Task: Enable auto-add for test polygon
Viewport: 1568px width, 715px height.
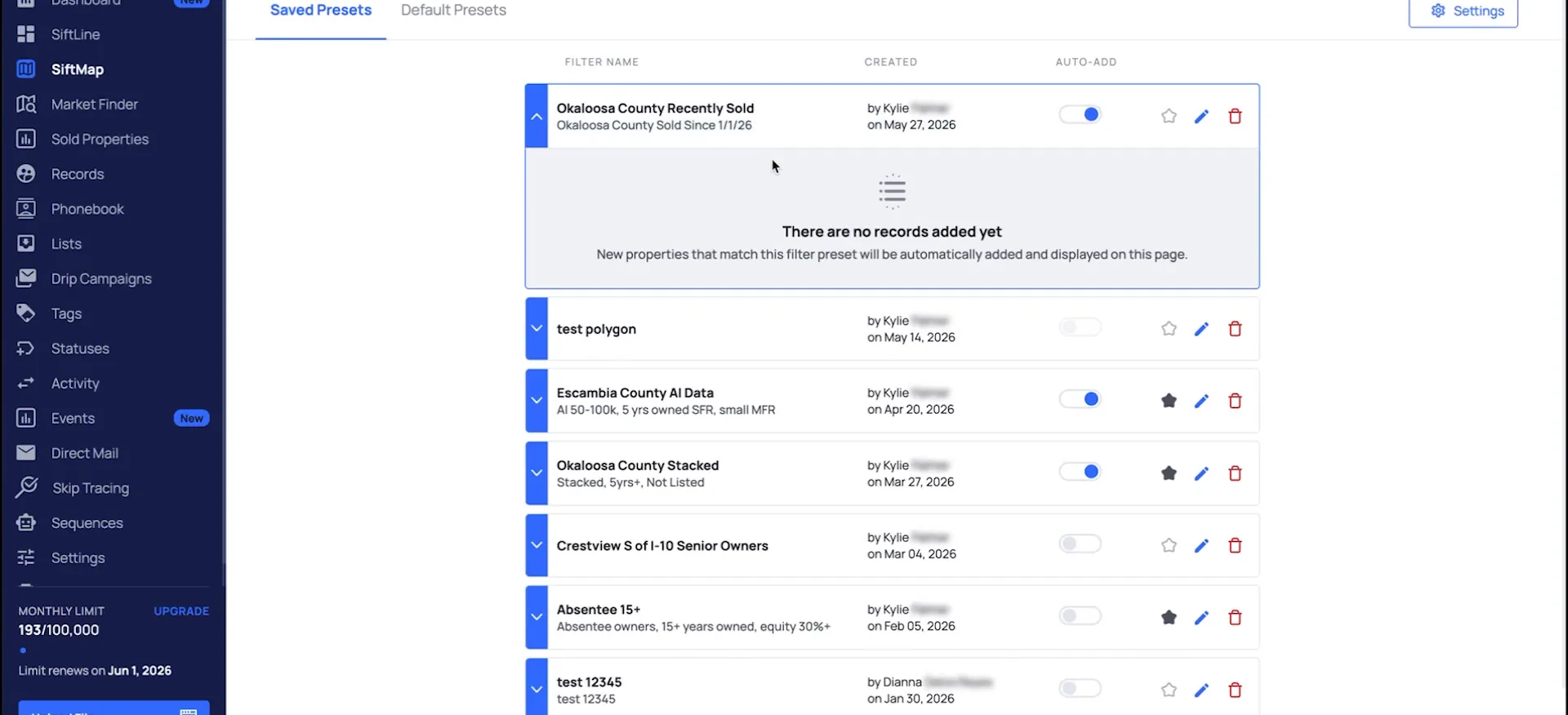Action: coord(1080,327)
